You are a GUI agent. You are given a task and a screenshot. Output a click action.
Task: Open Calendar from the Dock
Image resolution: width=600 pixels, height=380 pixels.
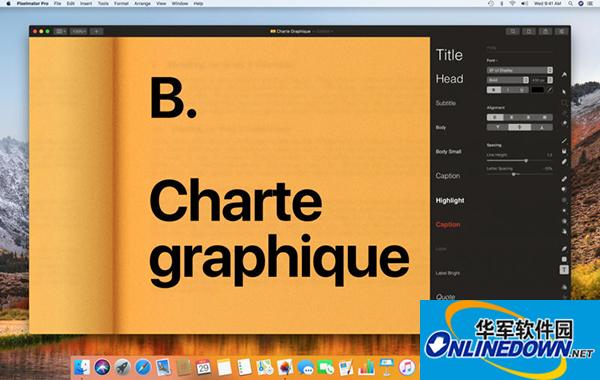(203, 367)
